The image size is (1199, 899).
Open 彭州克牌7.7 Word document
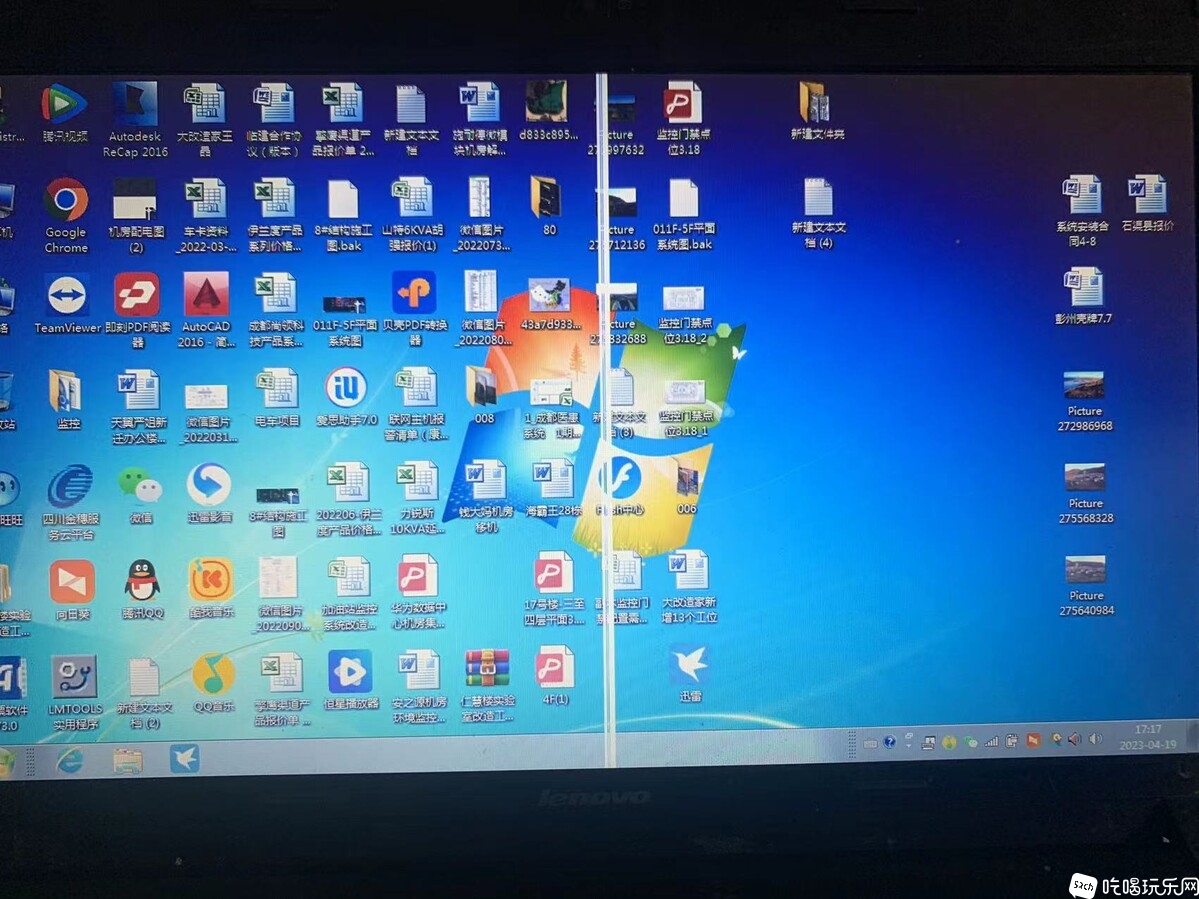tap(1084, 296)
